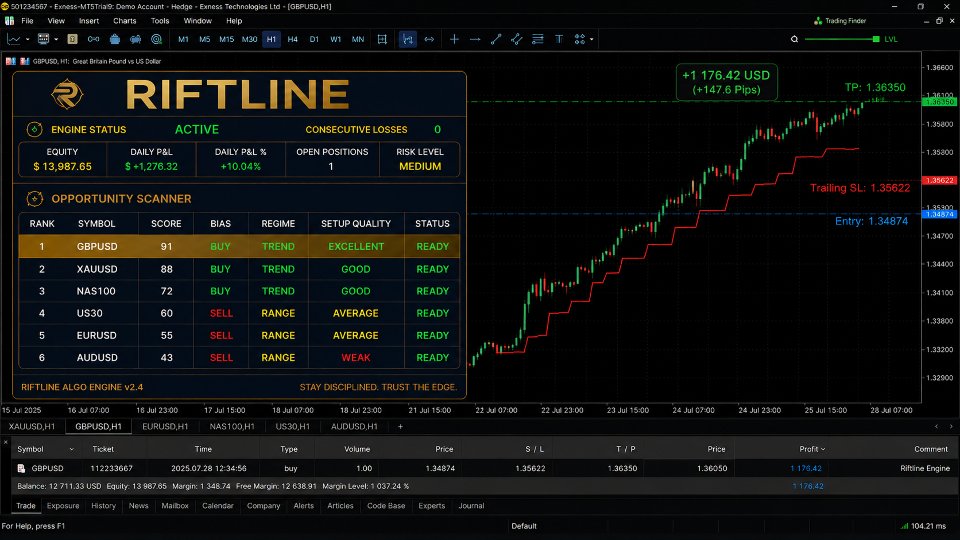Click the Profit column sort chevron
The width and height of the screenshot is (960, 540).
823,449
